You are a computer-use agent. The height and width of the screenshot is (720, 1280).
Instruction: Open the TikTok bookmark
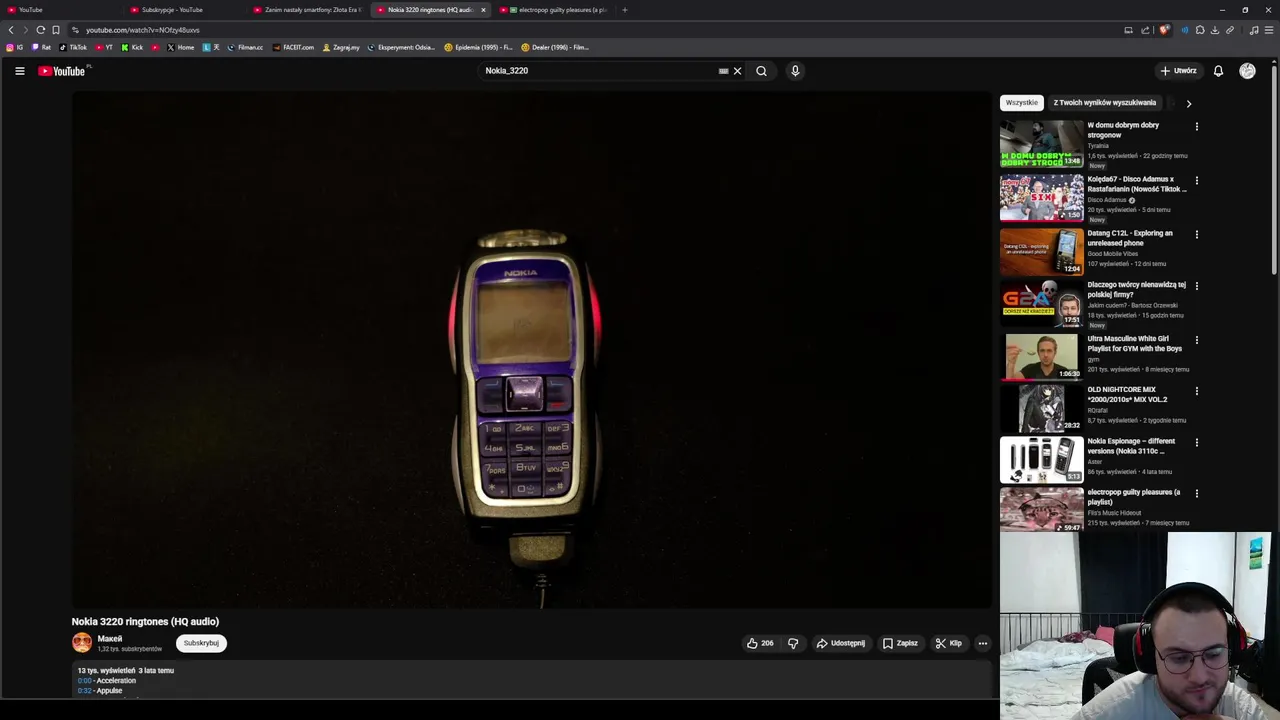pyautogui.click(x=73, y=47)
